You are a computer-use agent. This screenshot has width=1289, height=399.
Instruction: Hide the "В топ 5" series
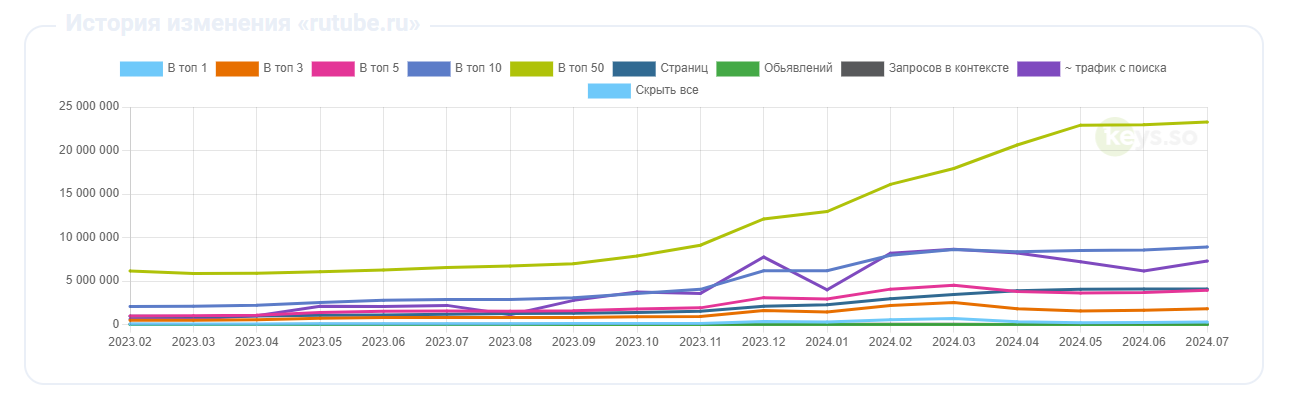click(355, 68)
